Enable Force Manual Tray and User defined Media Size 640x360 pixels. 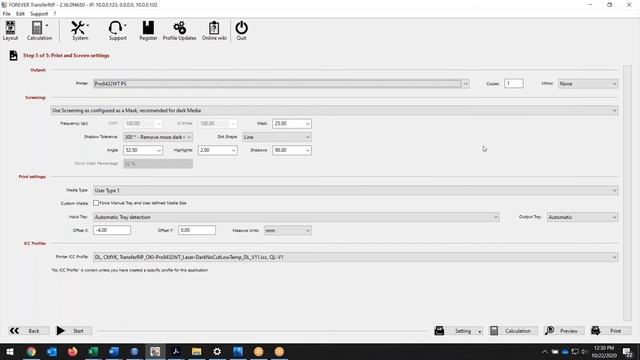pyautogui.click(x=96, y=203)
